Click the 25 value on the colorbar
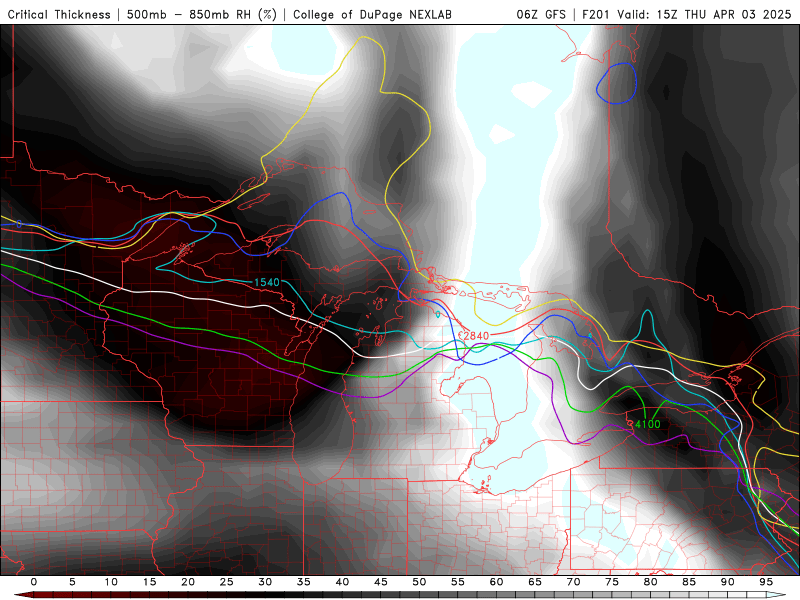The width and height of the screenshot is (800, 600). coord(227,582)
